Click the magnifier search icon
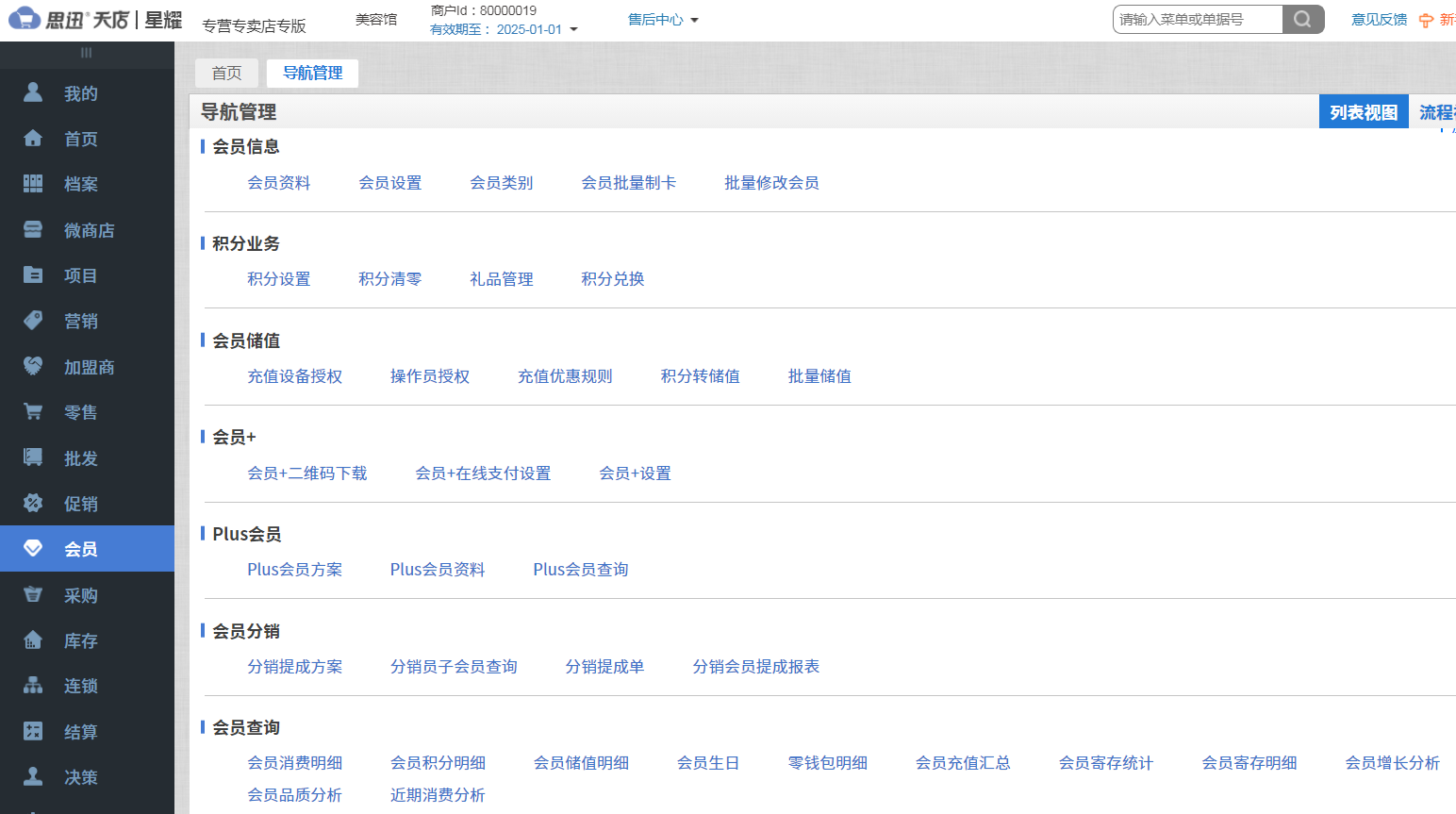1456x814 pixels. pos(1303,18)
